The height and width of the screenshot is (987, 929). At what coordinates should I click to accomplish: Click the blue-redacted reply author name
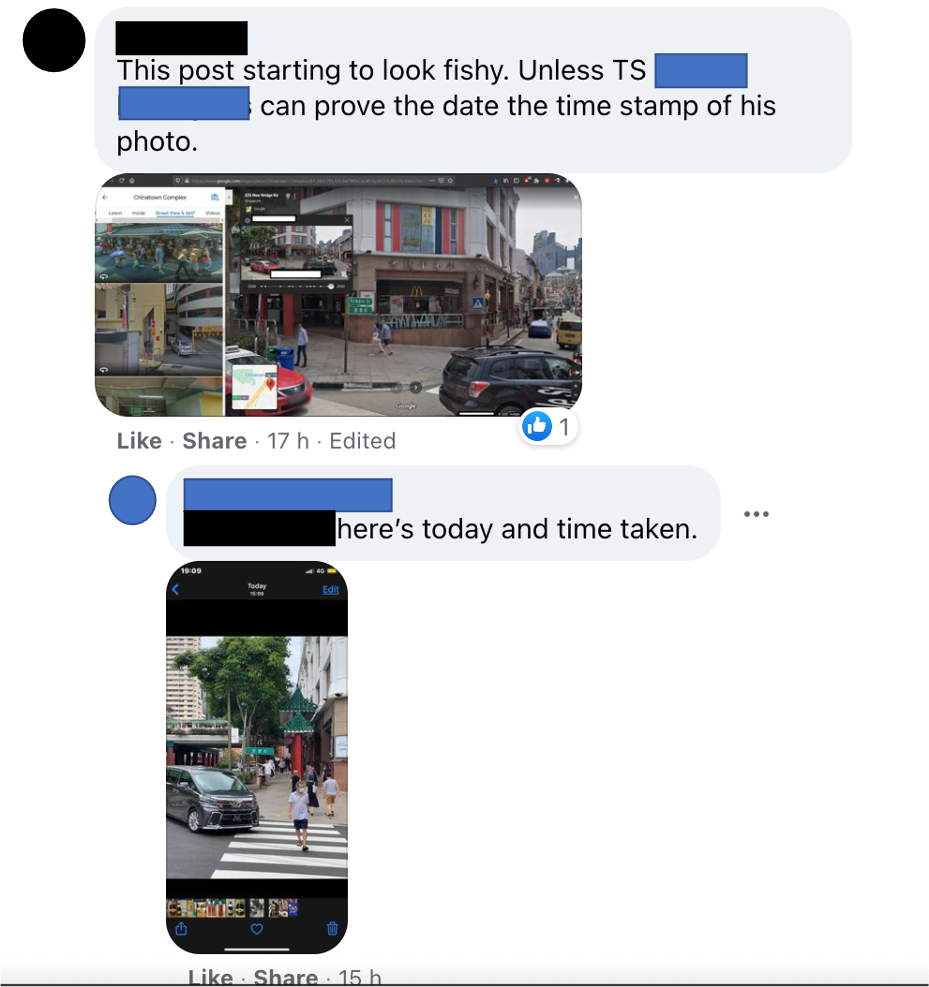point(288,494)
